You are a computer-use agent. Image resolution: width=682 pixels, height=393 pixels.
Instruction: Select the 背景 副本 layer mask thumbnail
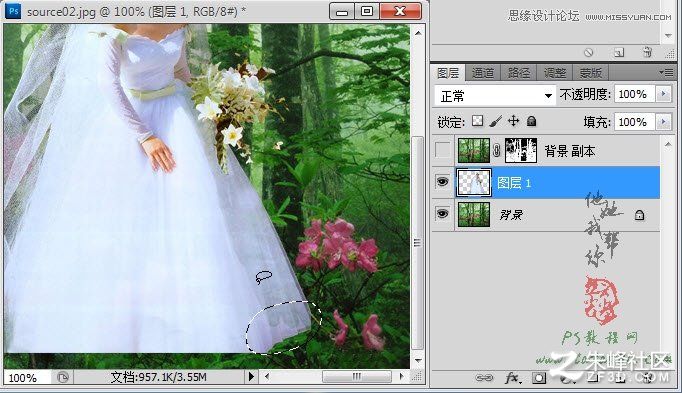click(x=521, y=150)
